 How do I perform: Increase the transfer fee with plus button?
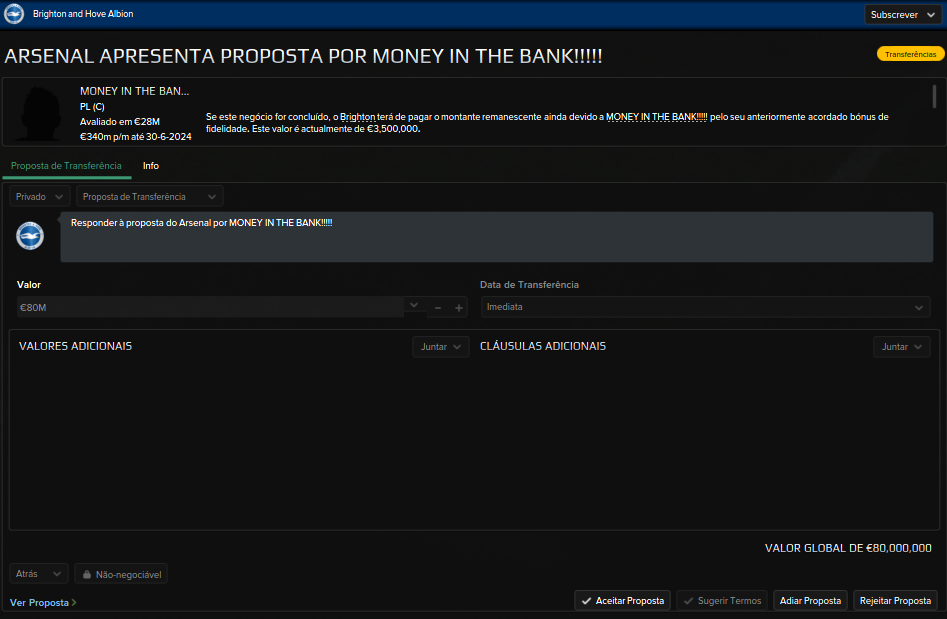458,308
